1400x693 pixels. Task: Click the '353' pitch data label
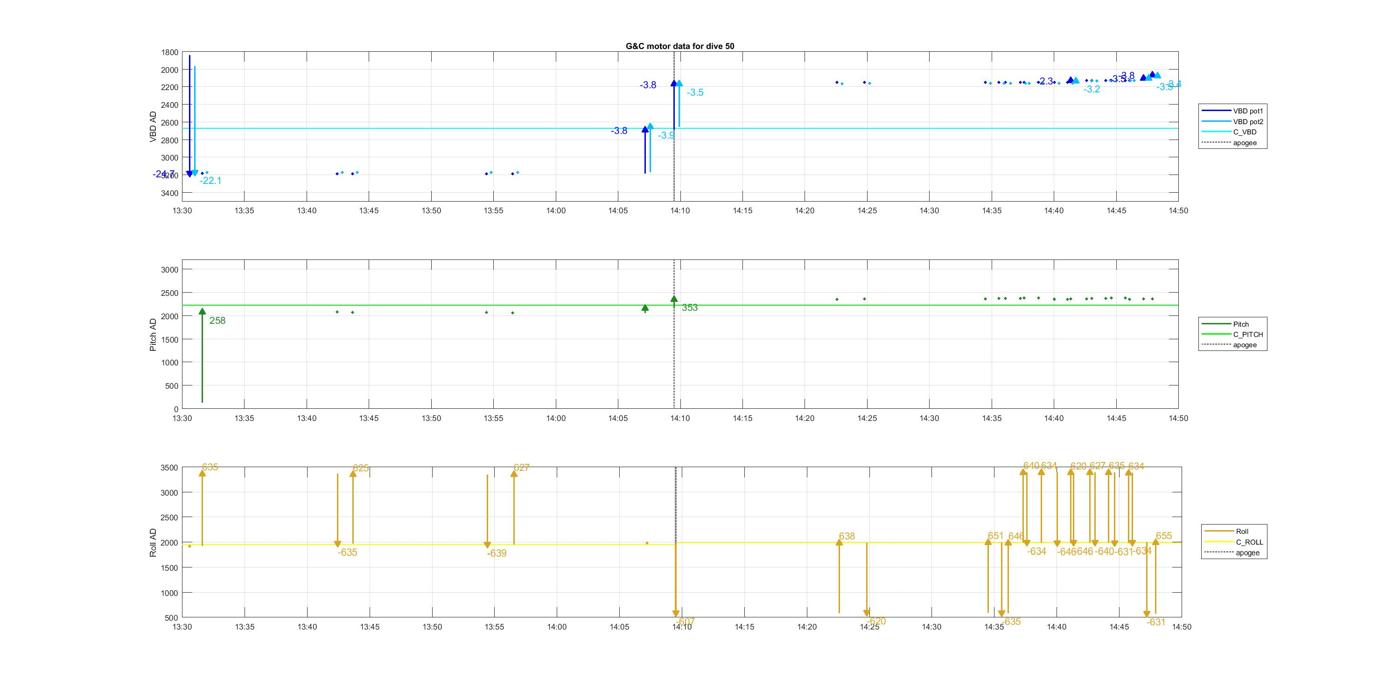point(690,308)
